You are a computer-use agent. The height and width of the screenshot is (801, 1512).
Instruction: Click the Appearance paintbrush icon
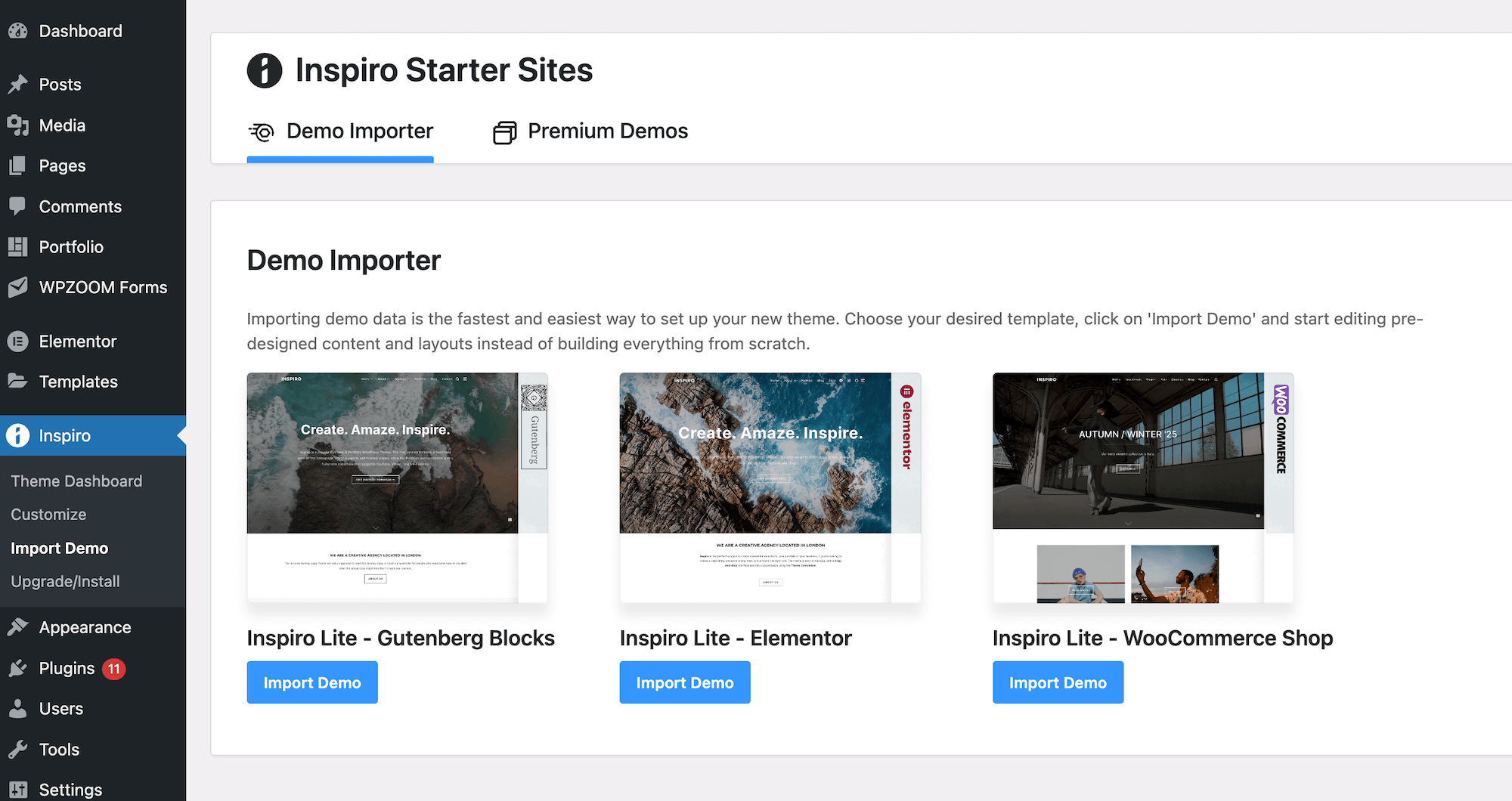[18, 627]
